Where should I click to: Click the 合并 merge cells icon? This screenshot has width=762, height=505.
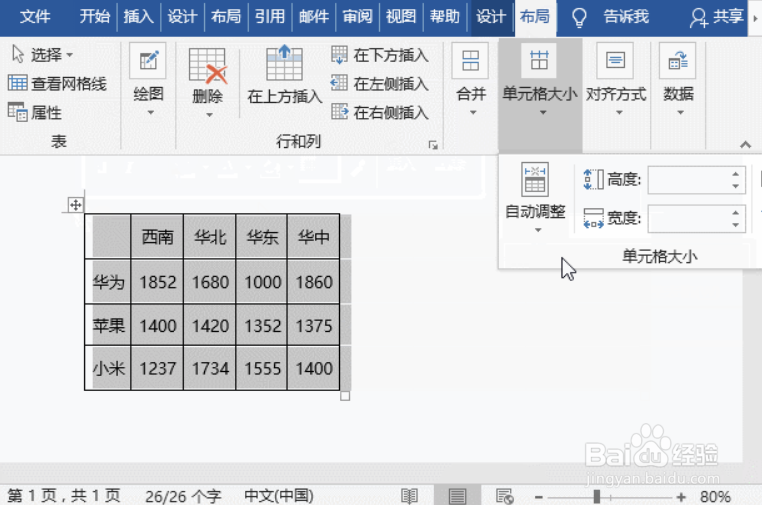(470, 60)
